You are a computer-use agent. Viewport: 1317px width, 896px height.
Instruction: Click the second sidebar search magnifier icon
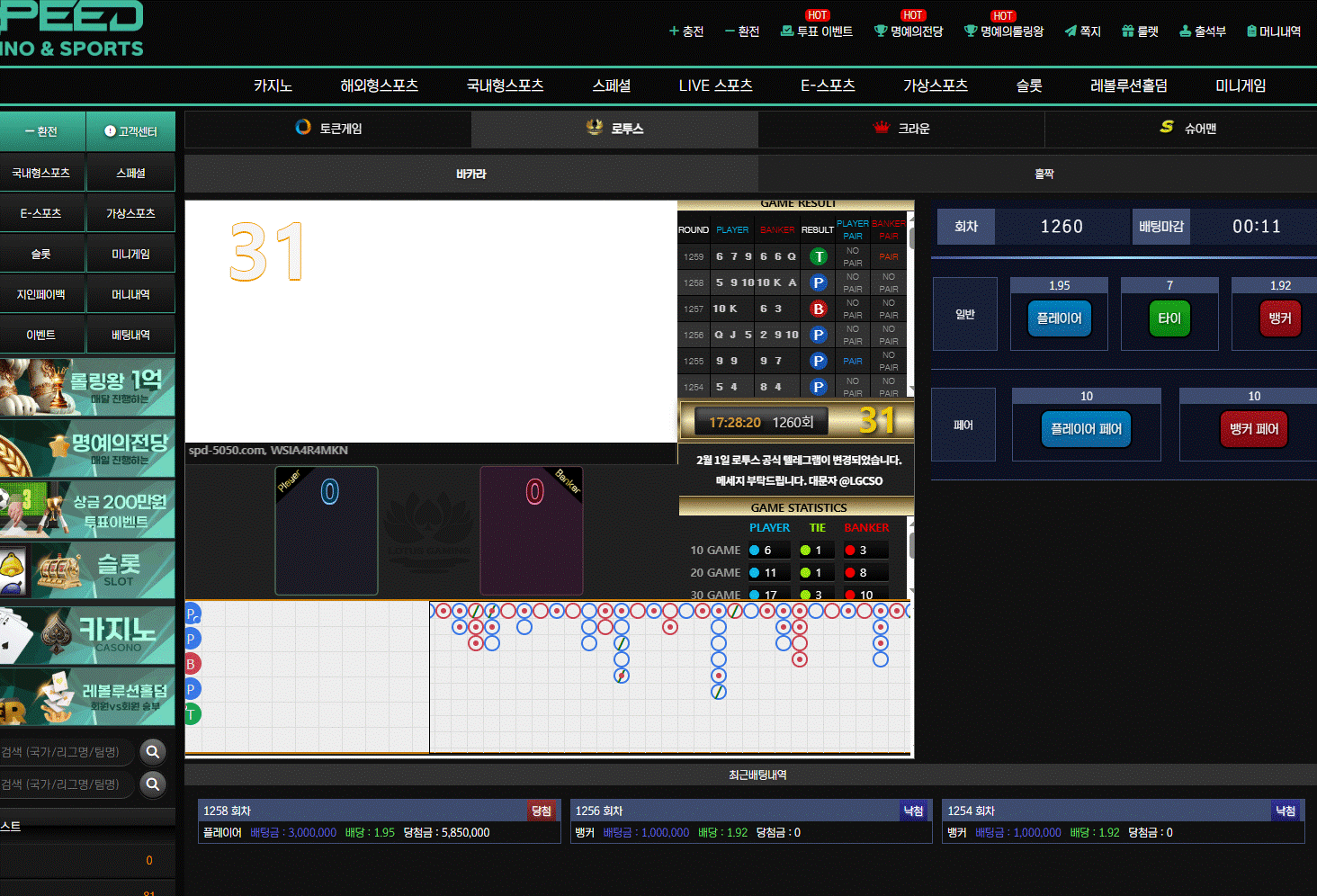click(x=153, y=784)
